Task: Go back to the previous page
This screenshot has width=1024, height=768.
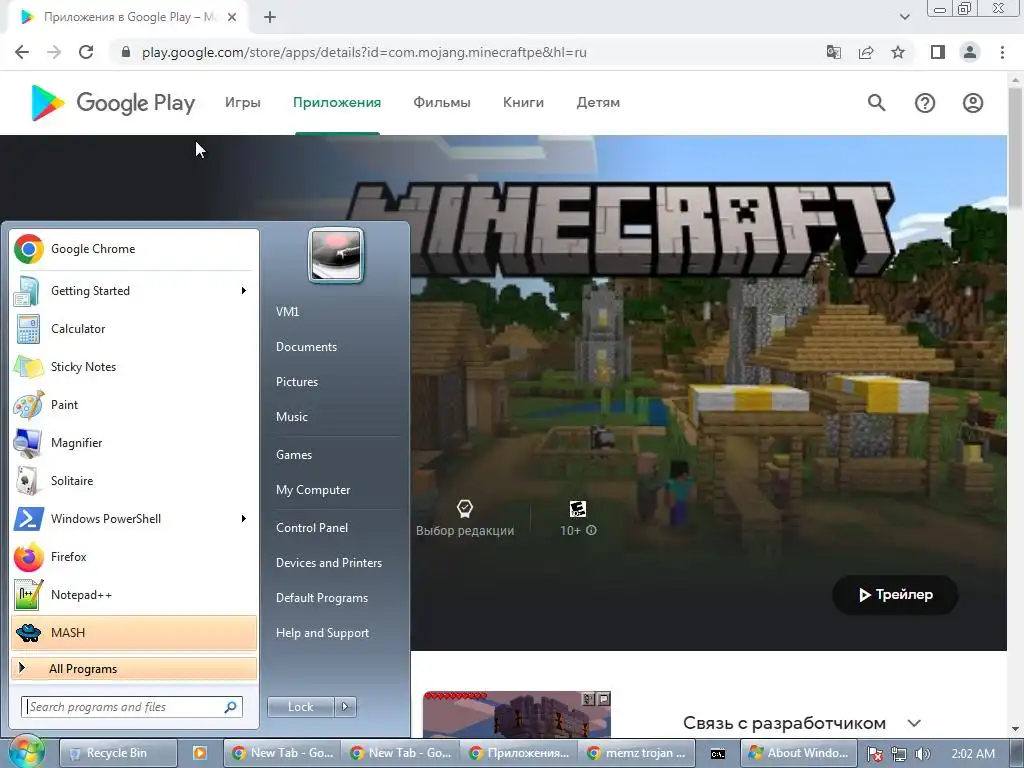Action: (x=22, y=52)
